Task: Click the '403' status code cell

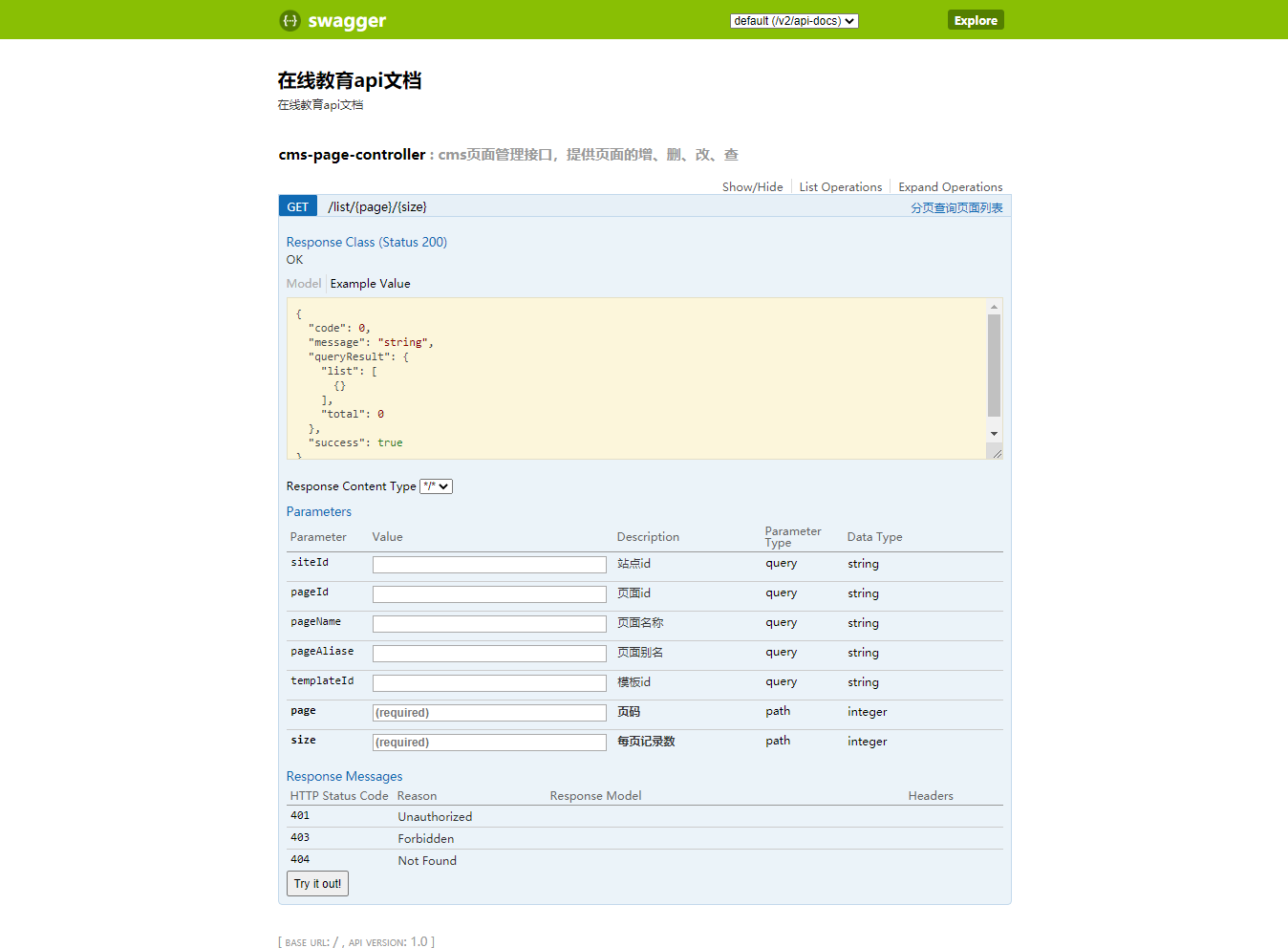Action: tap(300, 838)
